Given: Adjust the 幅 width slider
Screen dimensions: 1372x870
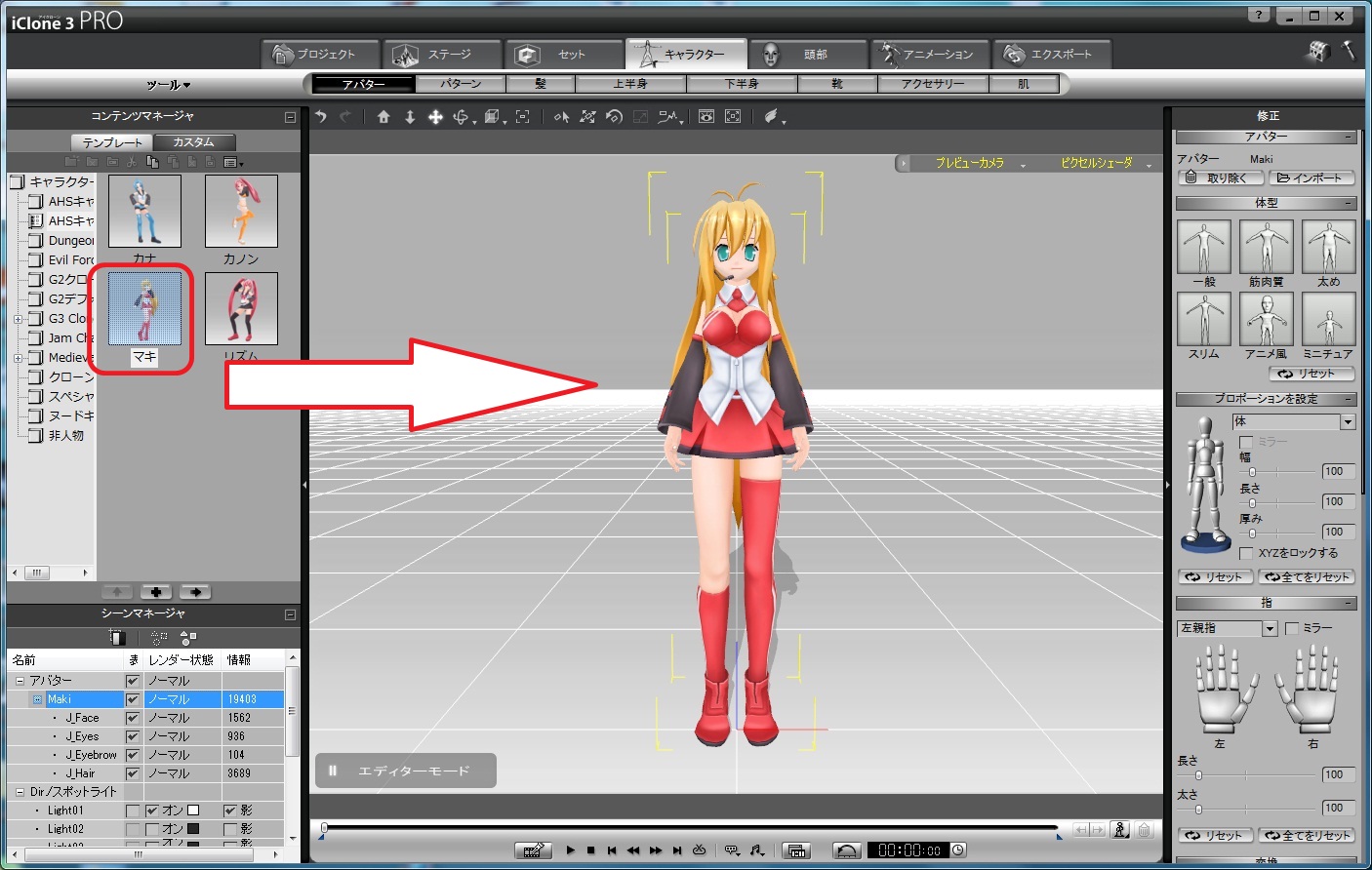Looking at the screenshot, I should [x=1252, y=472].
